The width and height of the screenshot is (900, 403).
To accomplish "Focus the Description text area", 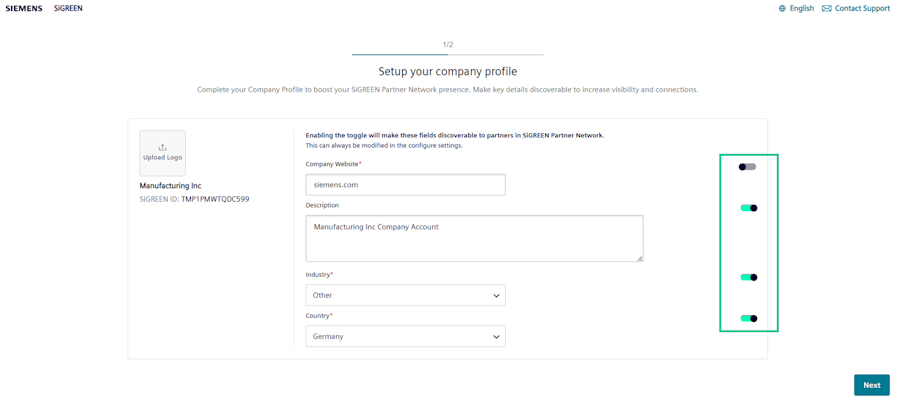I will tap(474, 238).
